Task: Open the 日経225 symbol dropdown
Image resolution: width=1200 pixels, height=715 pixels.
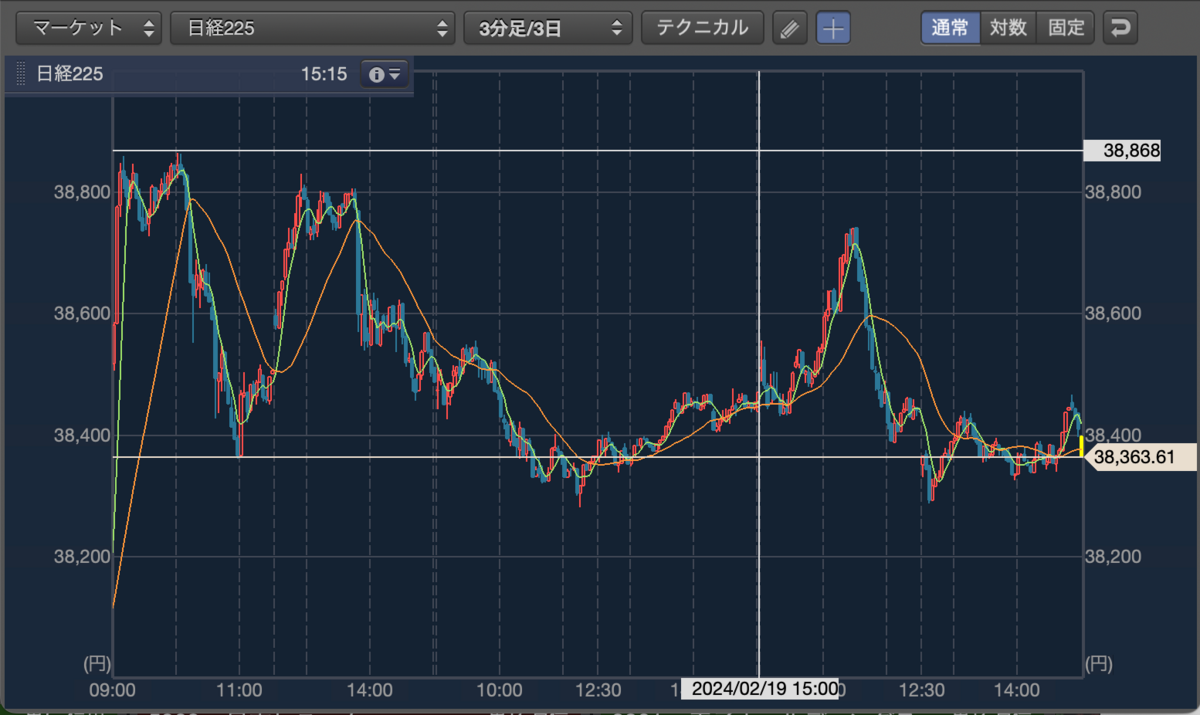Action: coord(313,28)
